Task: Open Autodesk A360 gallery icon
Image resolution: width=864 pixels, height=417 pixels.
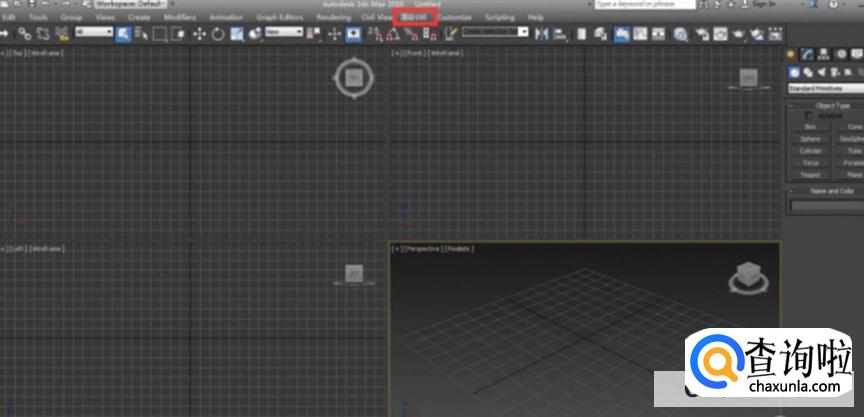Action: coord(775,34)
